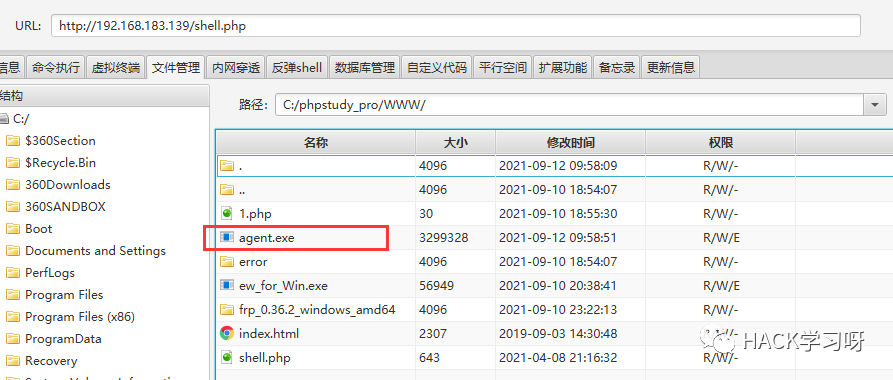Screen dimensions: 893x380
Task: Select Documents and Settings in the tree
Action: tap(95, 251)
